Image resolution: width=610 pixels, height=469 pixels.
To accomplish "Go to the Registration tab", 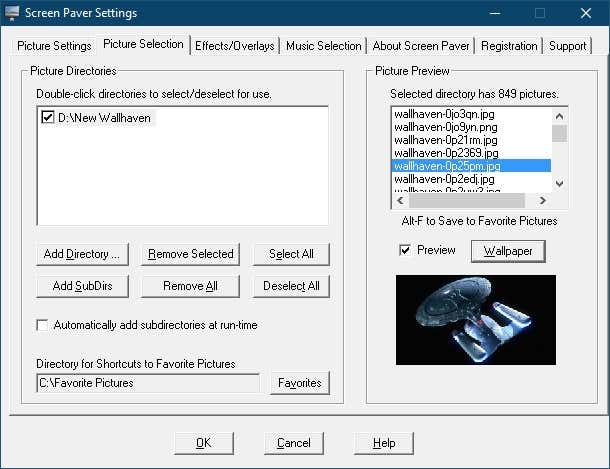I will (508, 46).
